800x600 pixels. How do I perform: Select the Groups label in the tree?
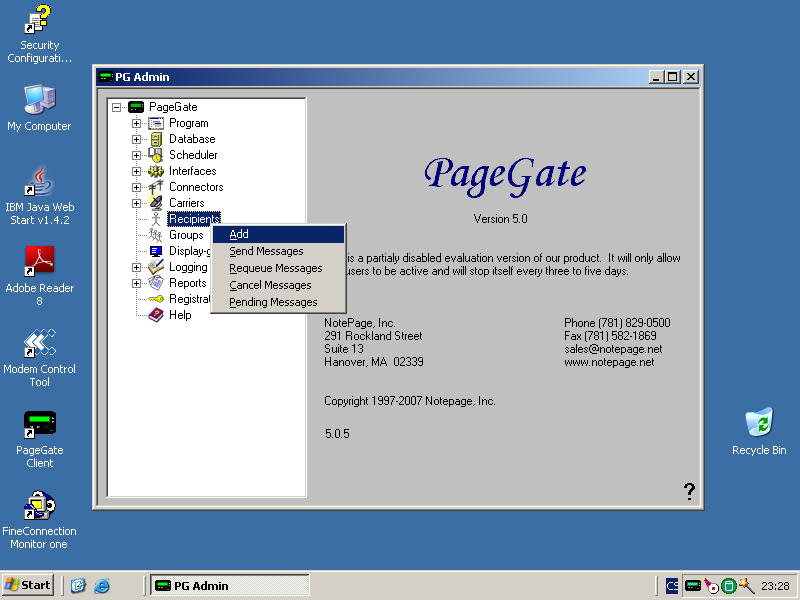pos(186,235)
